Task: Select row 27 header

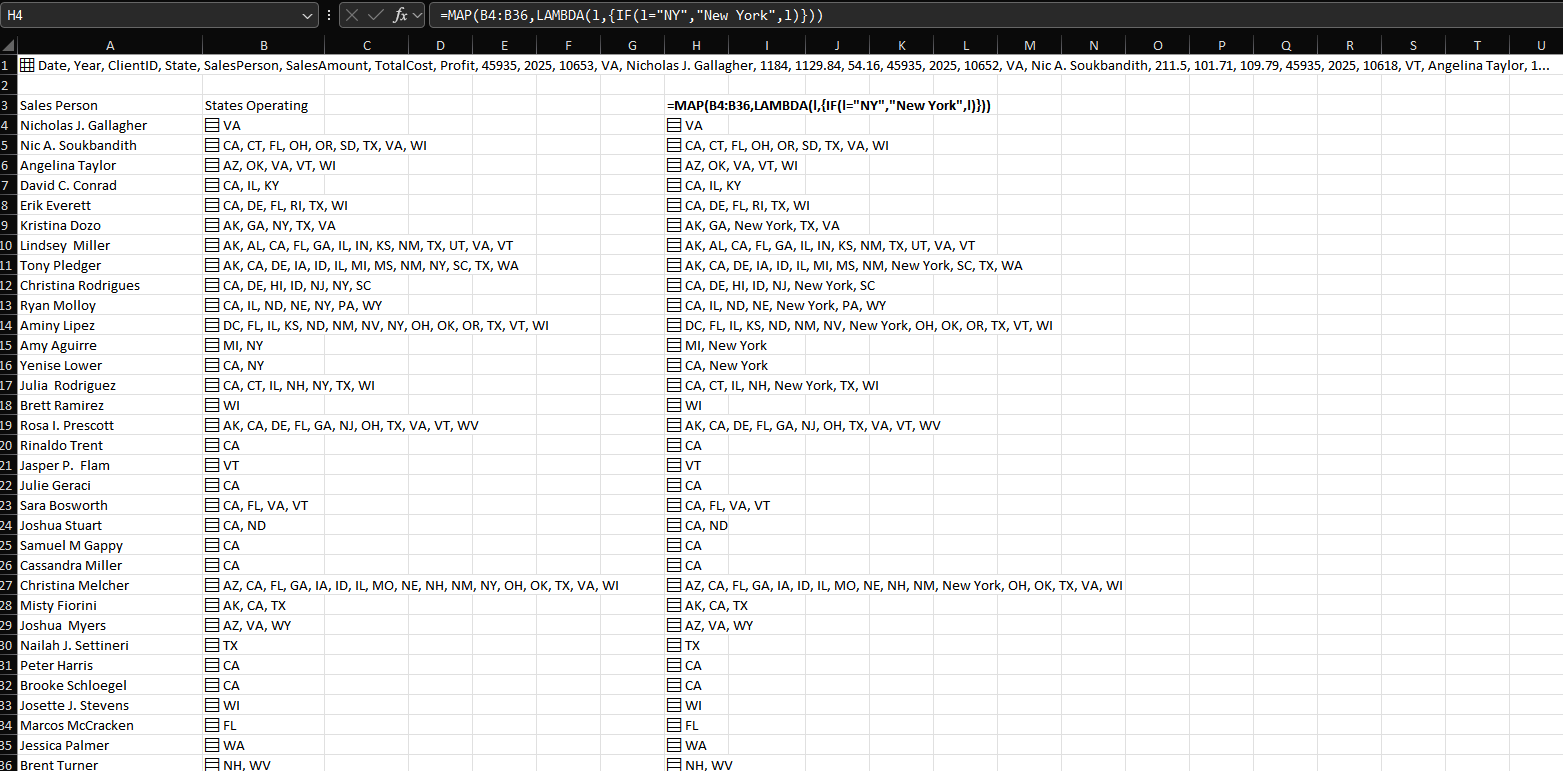Action: [8, 585]
